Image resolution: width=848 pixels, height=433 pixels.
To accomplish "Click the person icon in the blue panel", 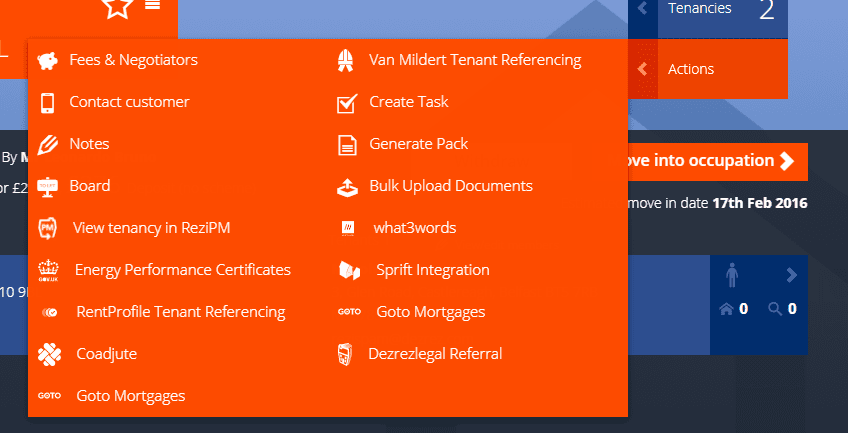I will [x=732, y=276].
